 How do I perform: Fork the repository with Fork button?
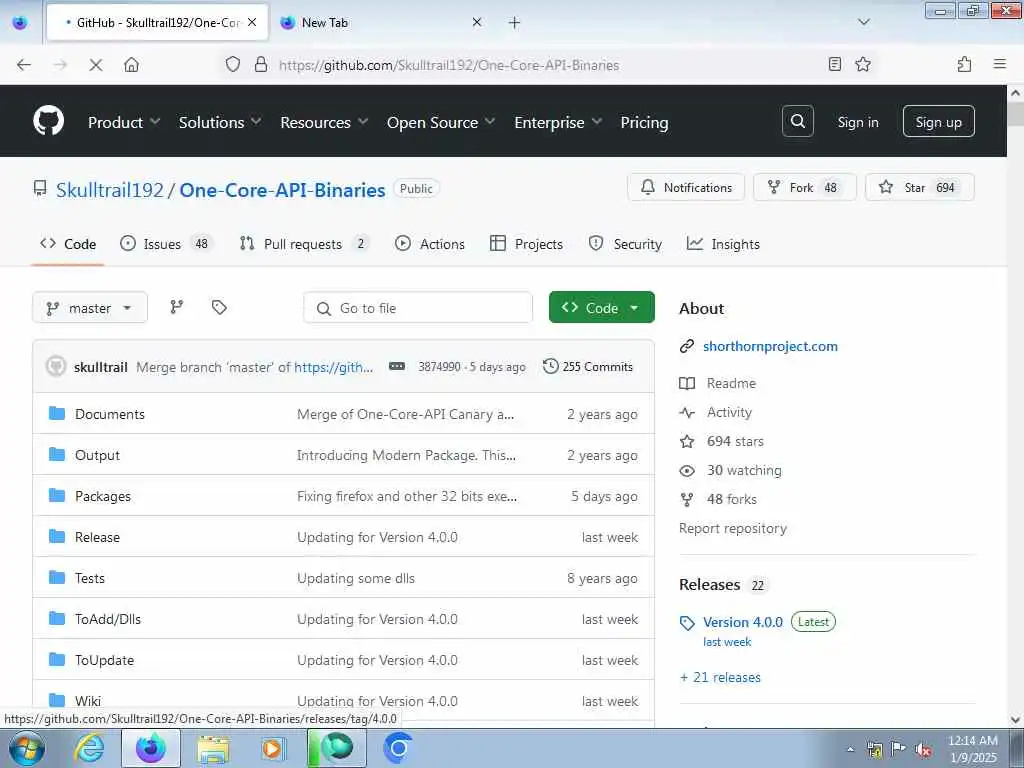point(805,187)
